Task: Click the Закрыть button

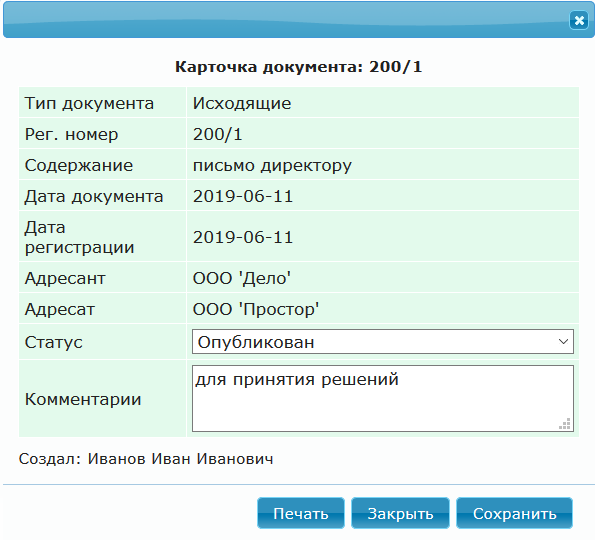Action: 400,513
